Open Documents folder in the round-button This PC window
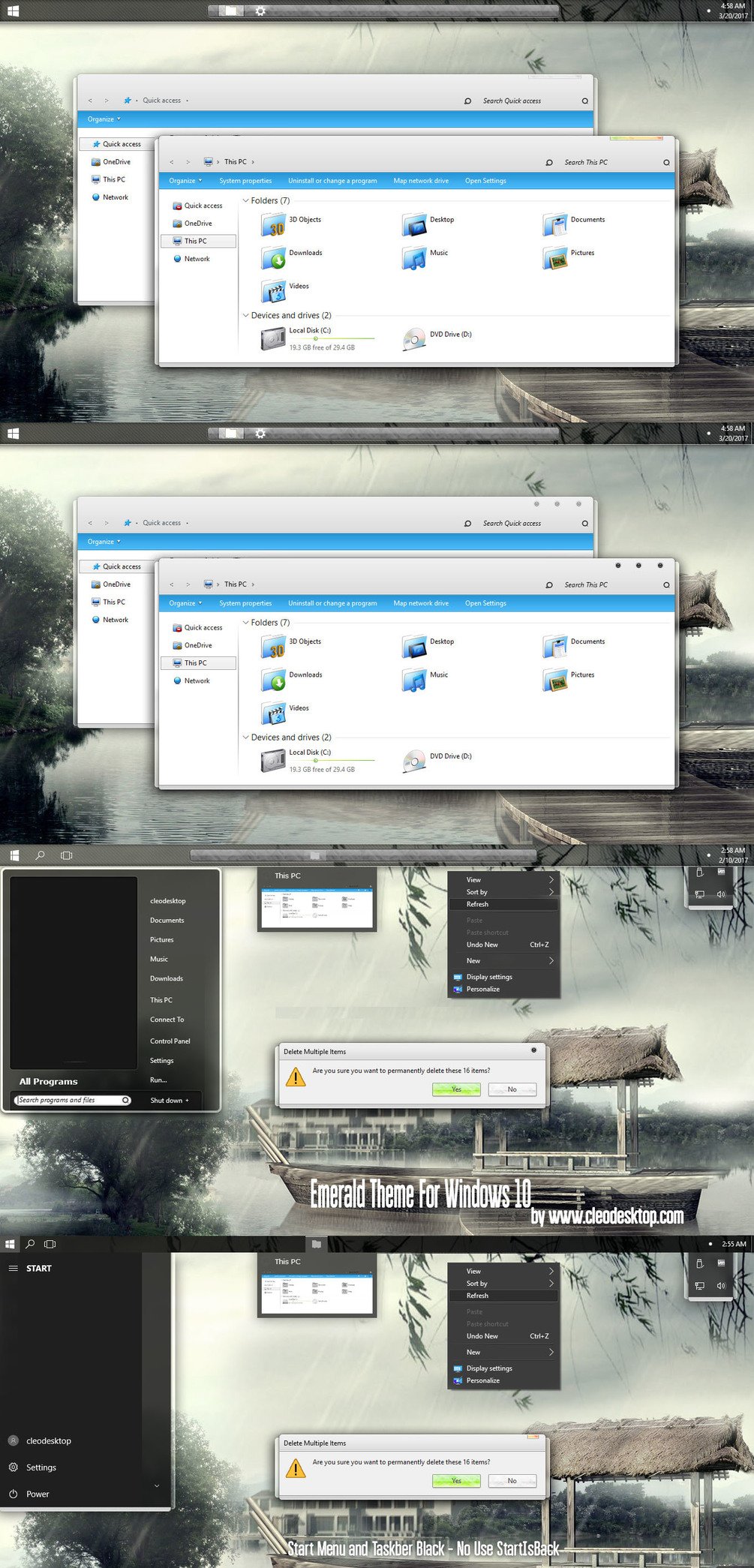 573,646
